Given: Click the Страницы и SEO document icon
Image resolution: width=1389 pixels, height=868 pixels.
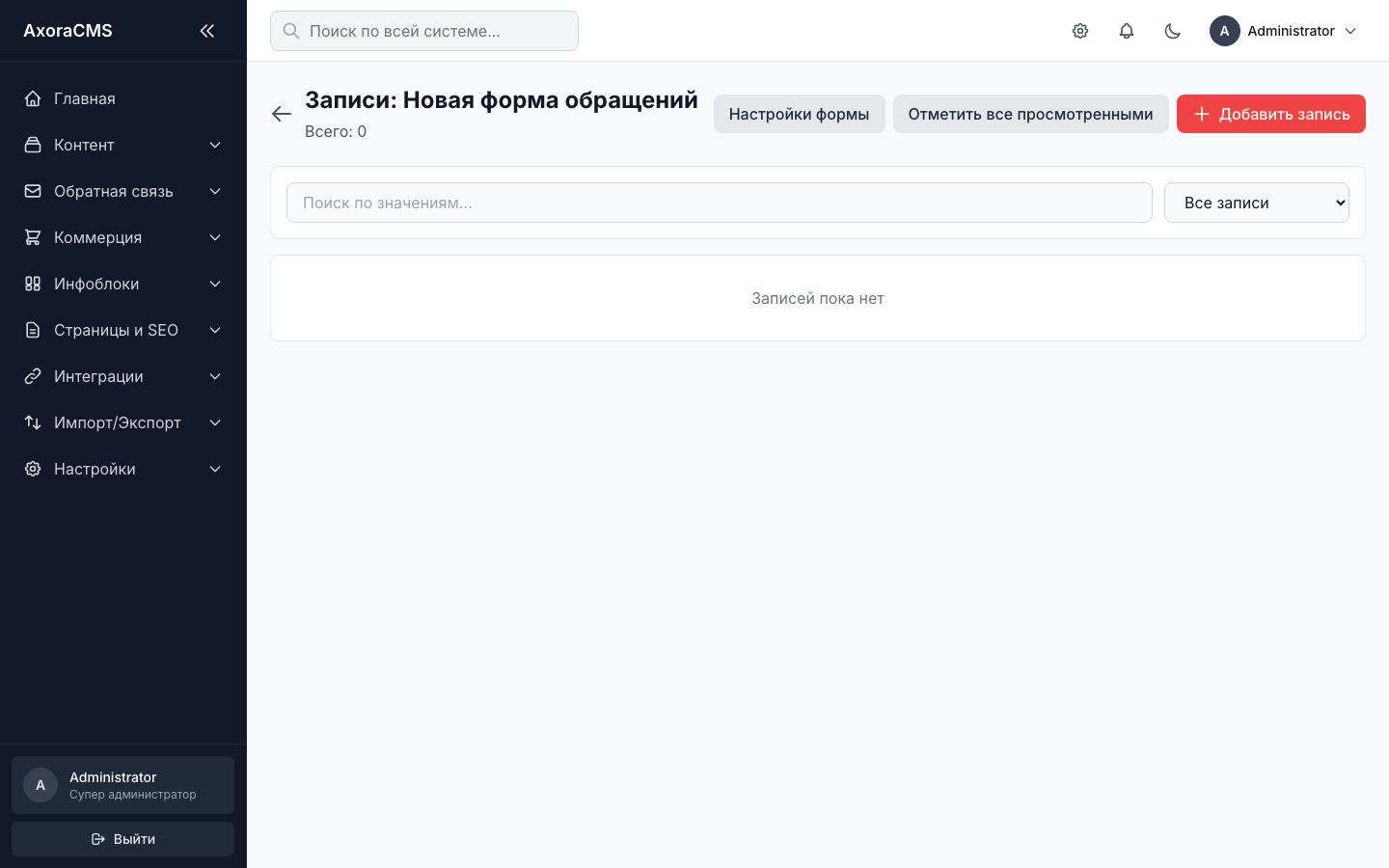Looking at the screenshot, I should coord(33,330).
